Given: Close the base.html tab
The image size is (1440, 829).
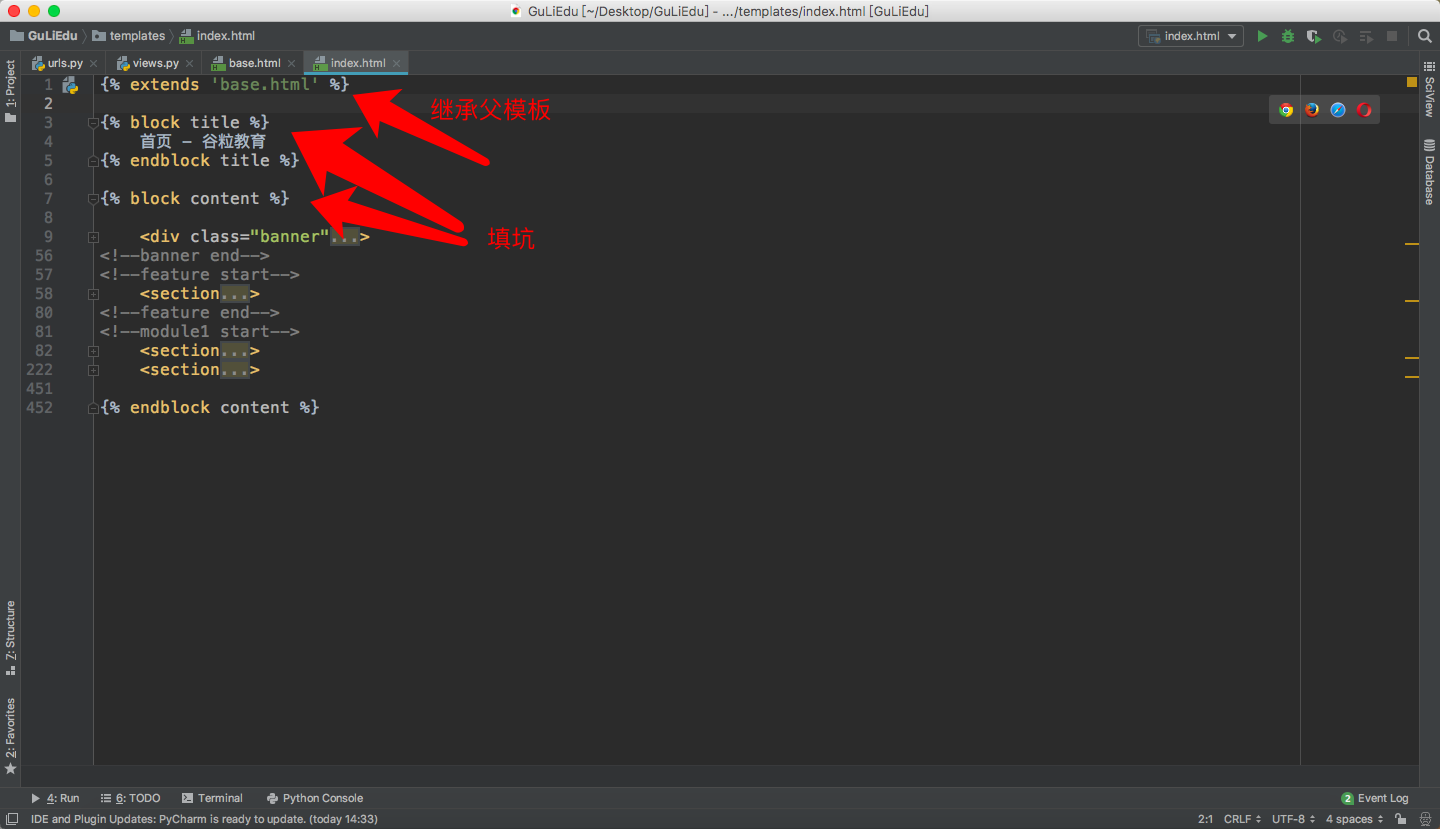Looking at the screenshot, I should pyautogui.click(x=292, y=63).
